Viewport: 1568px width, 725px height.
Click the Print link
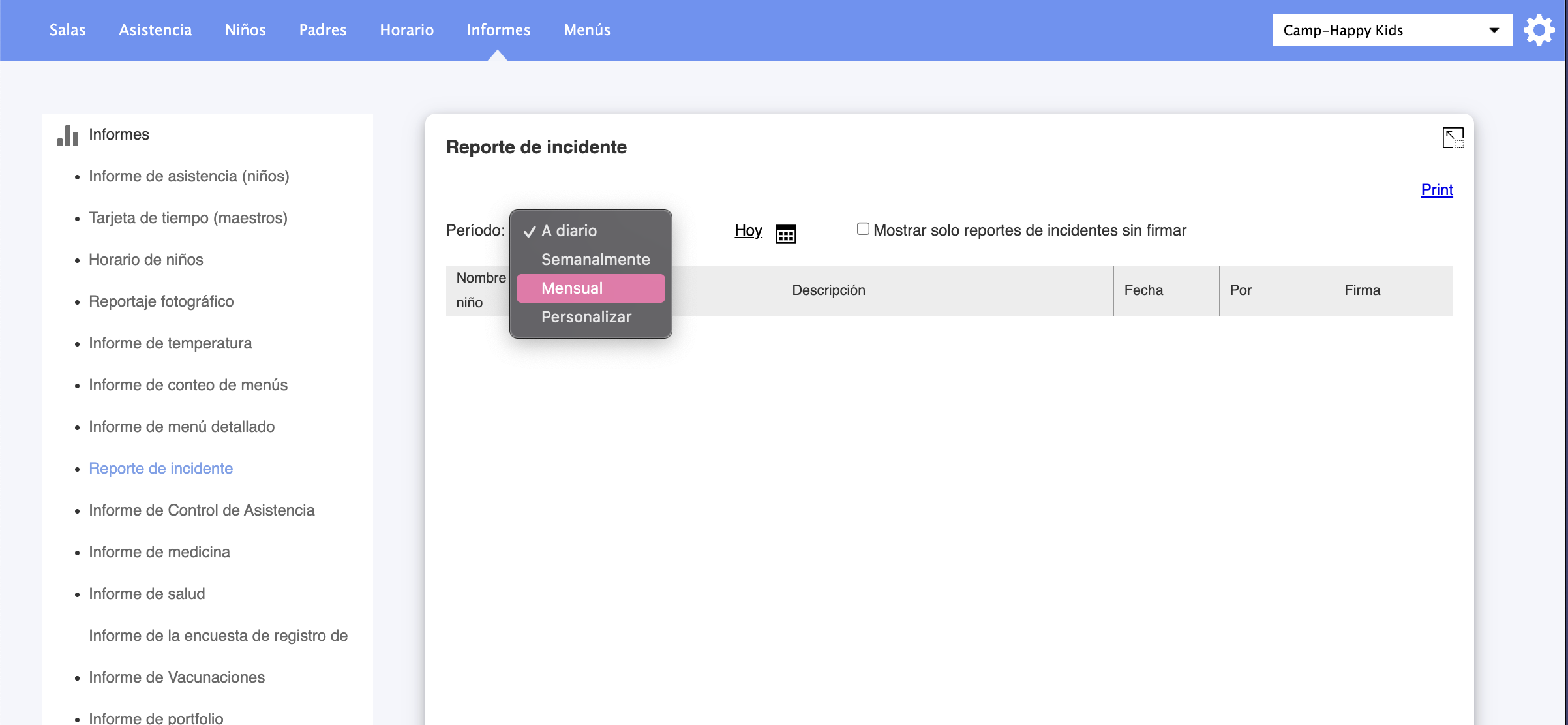1436,190
